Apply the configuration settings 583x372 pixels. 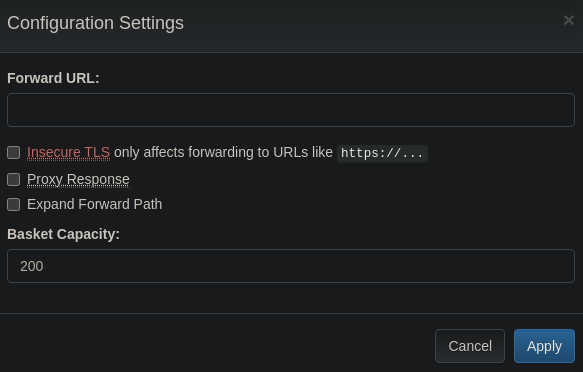point(544,346)
